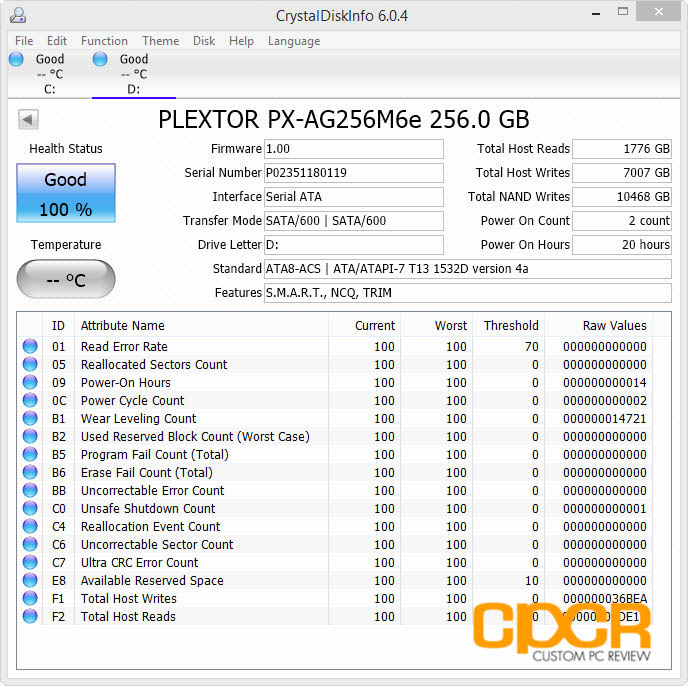Viewport: 688px width, 686px height.
Task: Click the Worst column header
Action: pos(437,325)
